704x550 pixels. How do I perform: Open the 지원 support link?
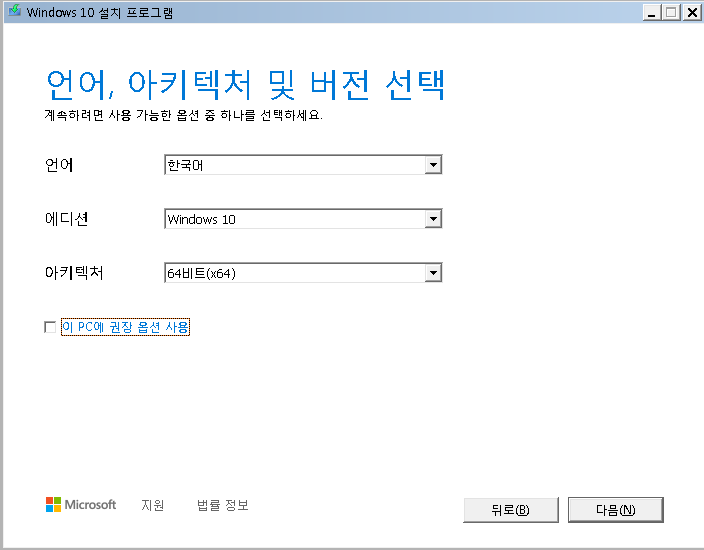153,506
